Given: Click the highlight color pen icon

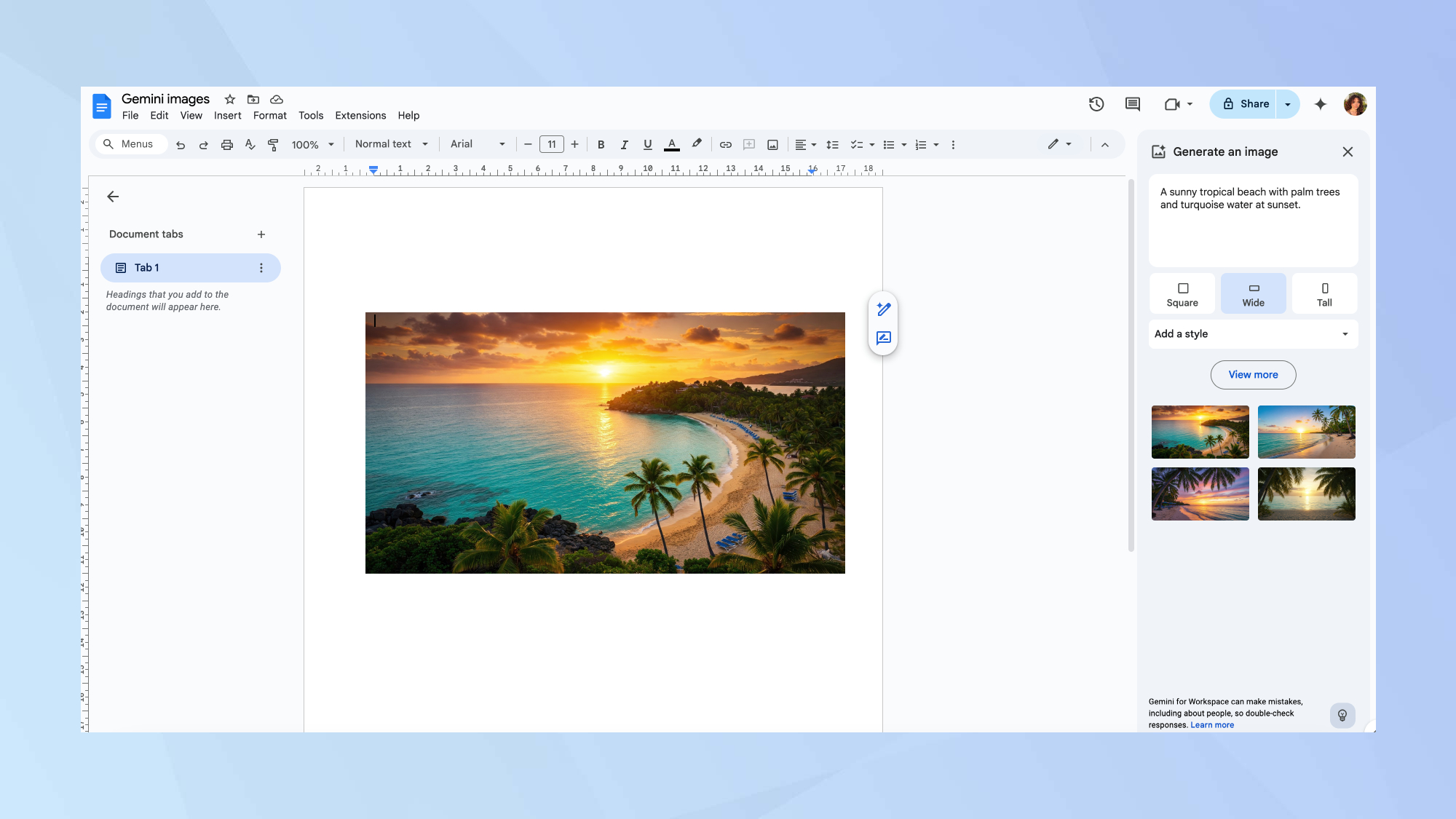Looking at the screenshot, I should [x=697, y=144].
